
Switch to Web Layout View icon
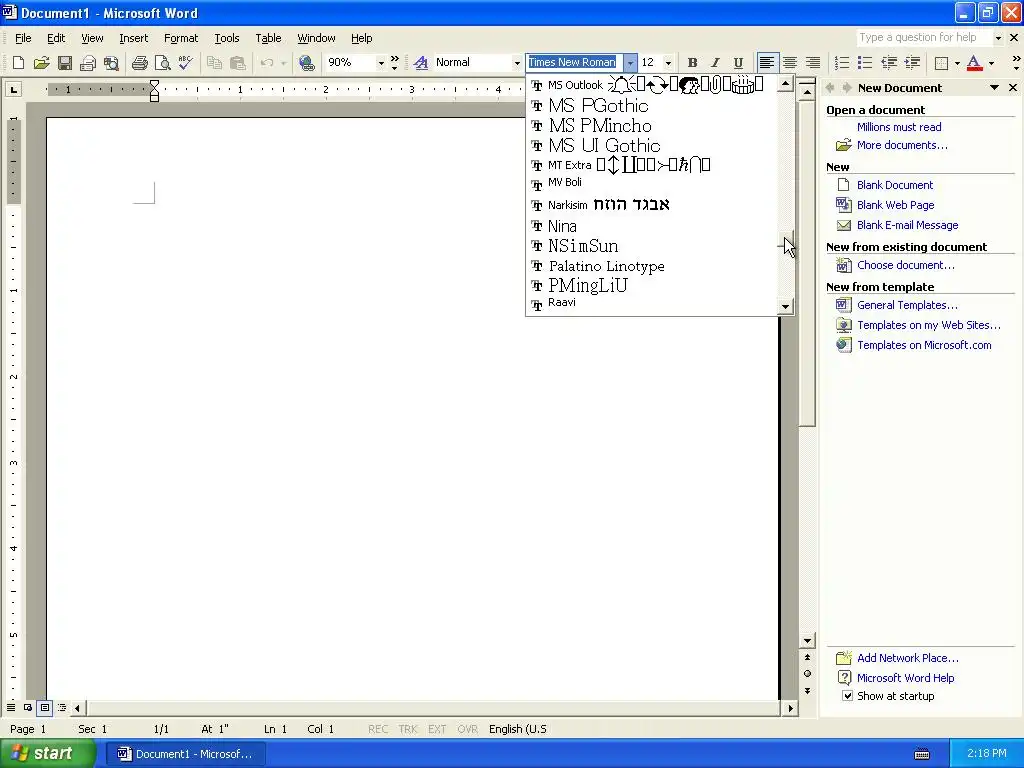pos(27,707)
